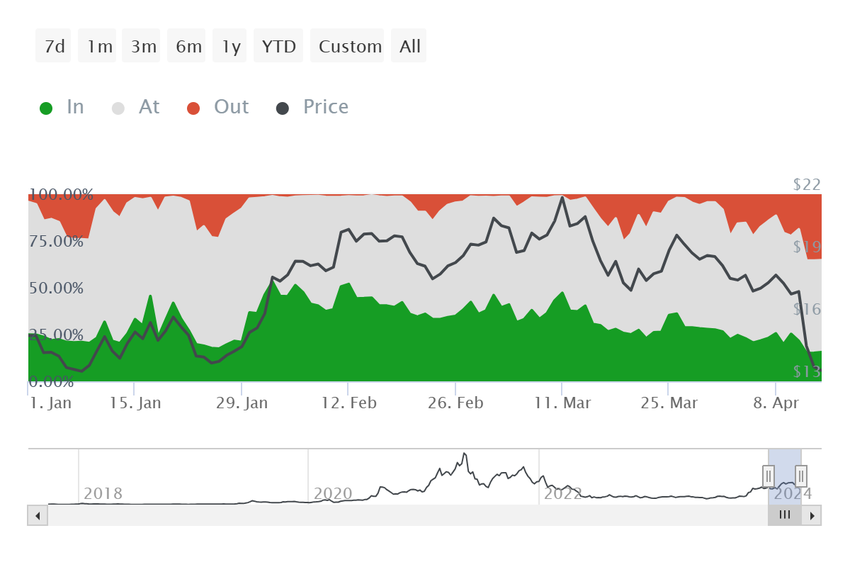This screenshot has width=850, height=567.
Task: Grab the right navigator range handle
Action: [x=801, y=476]
